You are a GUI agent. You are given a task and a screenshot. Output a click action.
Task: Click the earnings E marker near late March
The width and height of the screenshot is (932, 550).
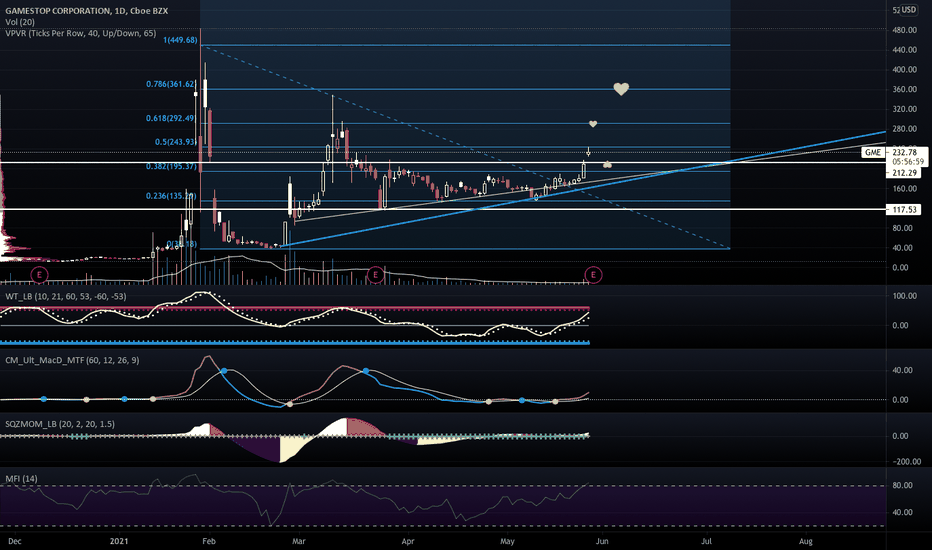point(375,274)
